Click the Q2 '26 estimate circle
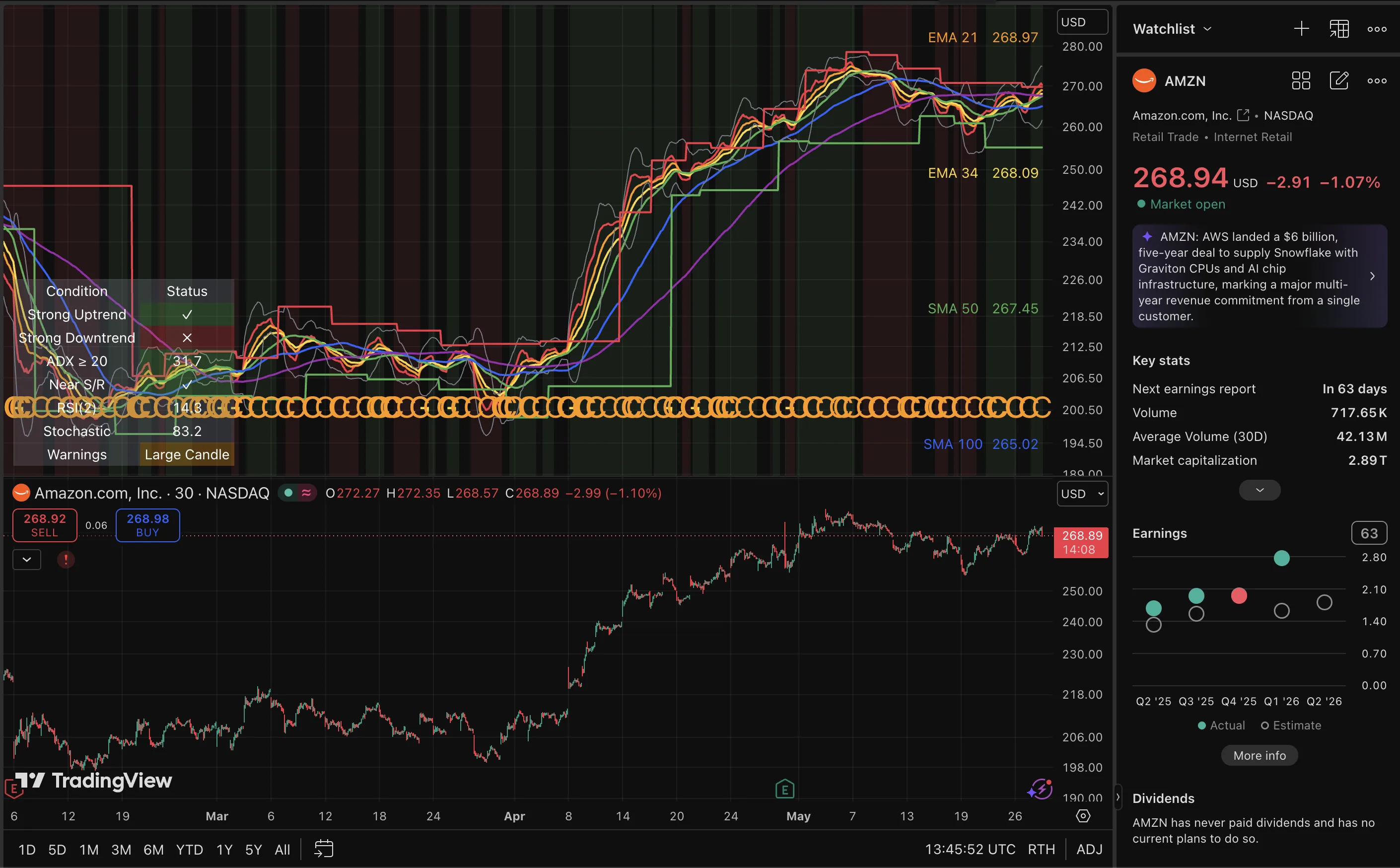Viewport: 1400px width, 868px height. (1324, 602)
